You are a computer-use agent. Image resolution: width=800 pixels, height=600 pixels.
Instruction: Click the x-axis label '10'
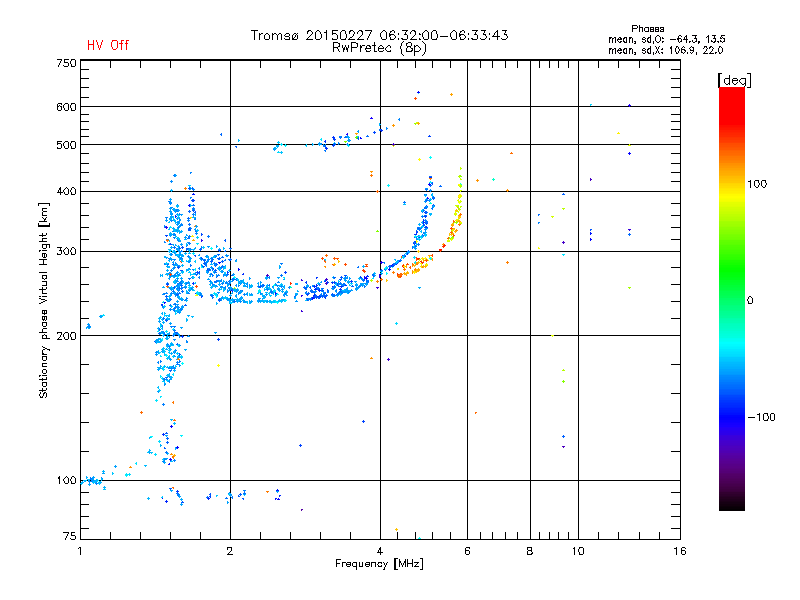tap(578, 551)
